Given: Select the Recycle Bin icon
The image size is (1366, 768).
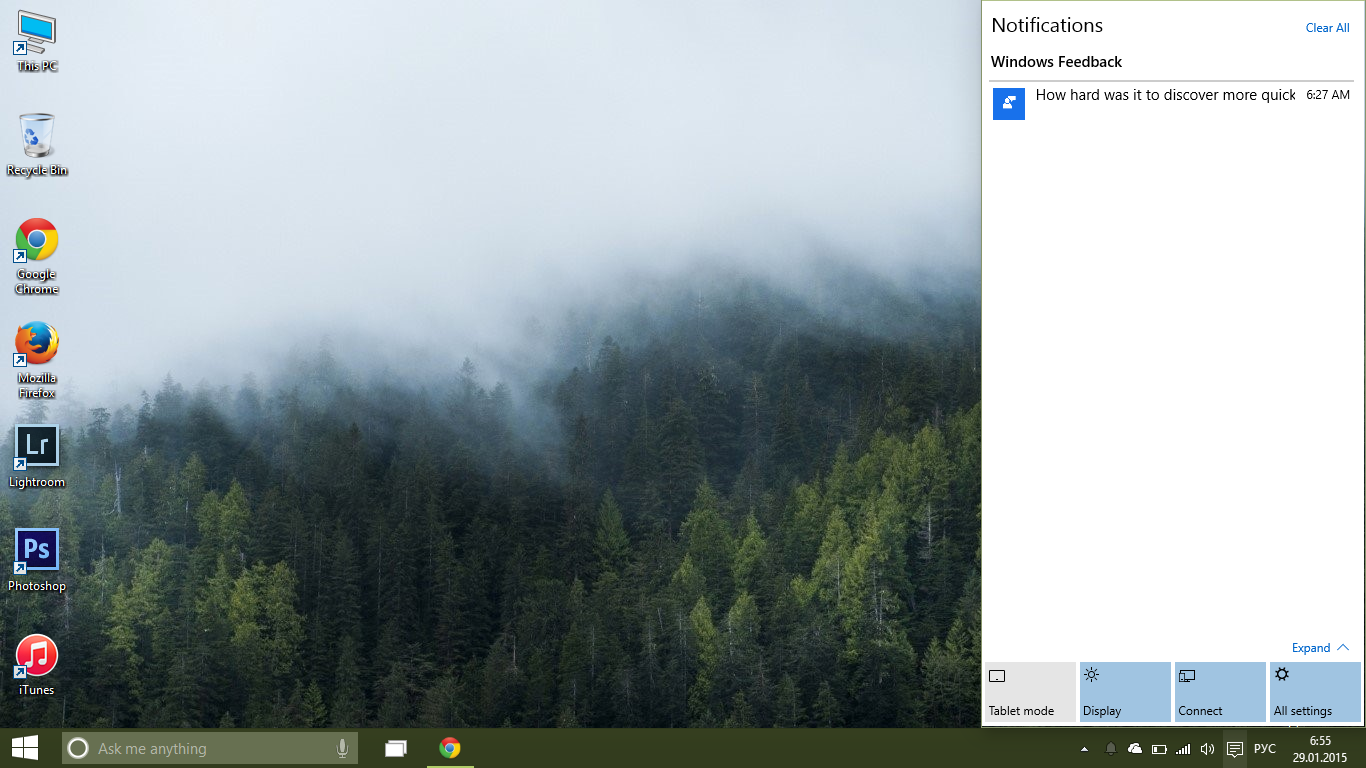Looking at the screenshot, I should 37,145.
